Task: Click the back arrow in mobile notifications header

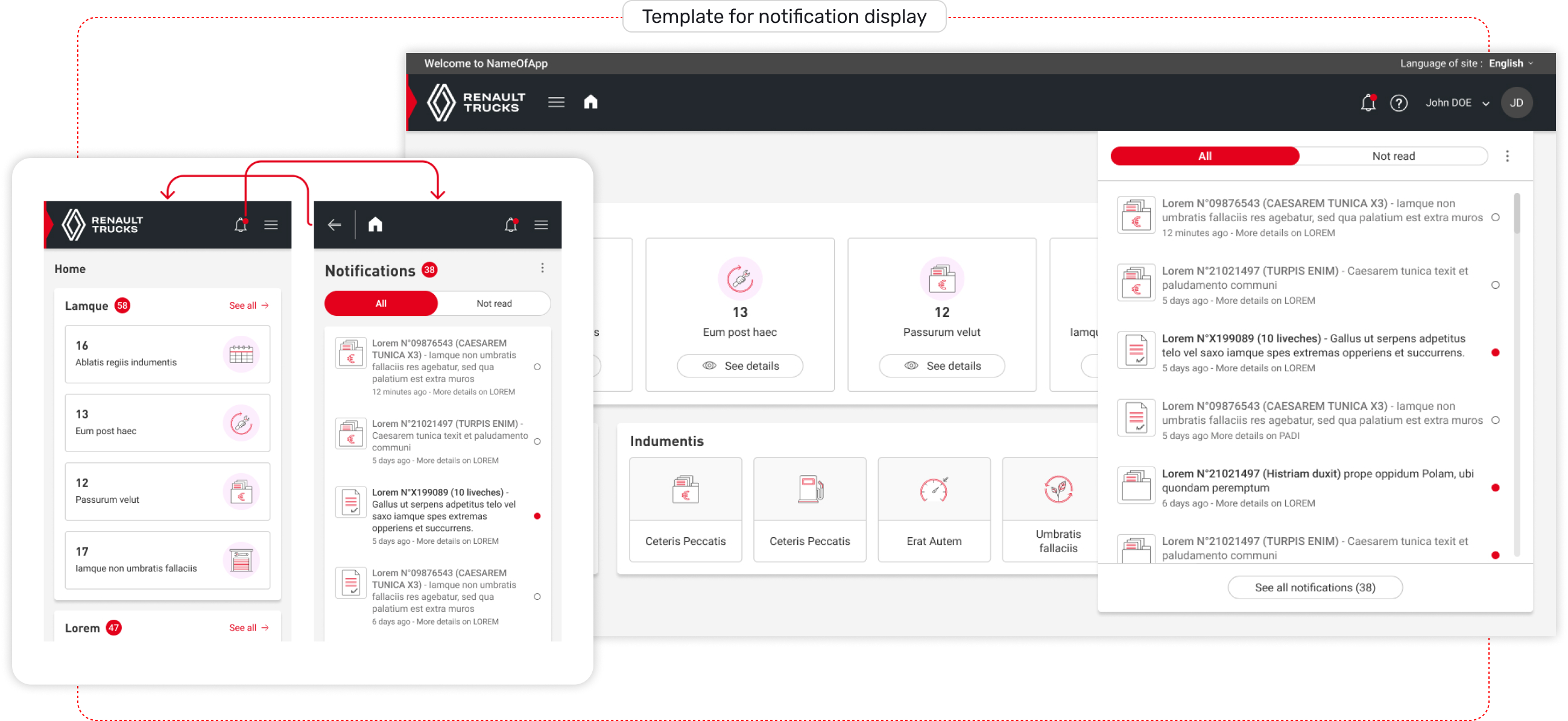Action: [x=334, y=224]
